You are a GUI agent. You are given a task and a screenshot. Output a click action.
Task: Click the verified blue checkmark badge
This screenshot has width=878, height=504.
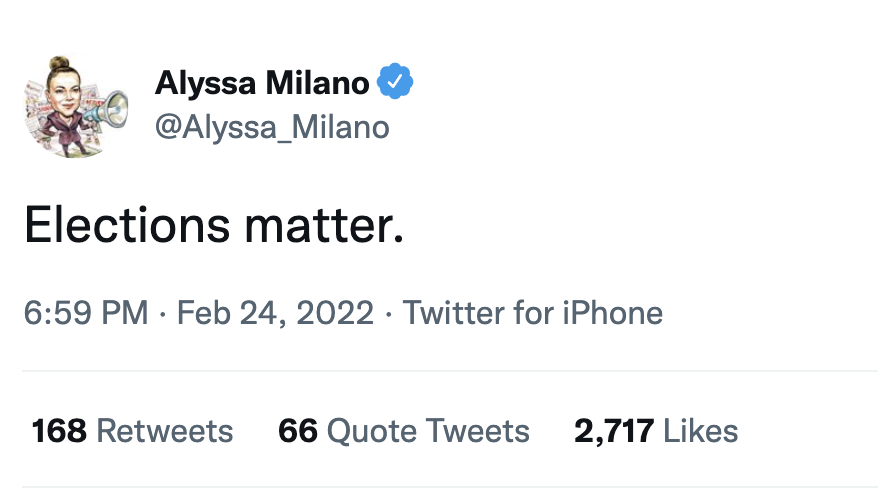click(x=396, y=83)
